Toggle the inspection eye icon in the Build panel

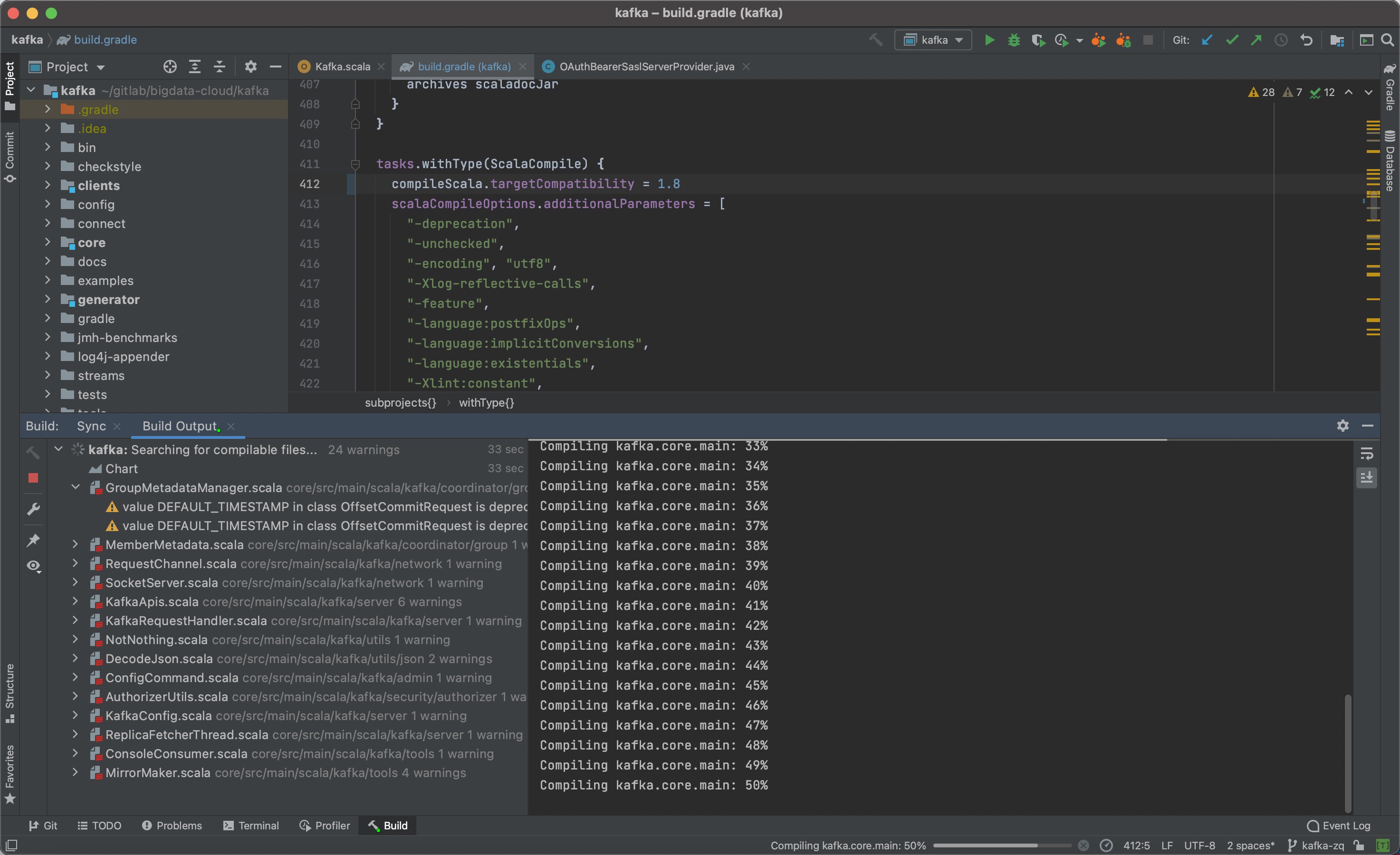pos(33,566)
